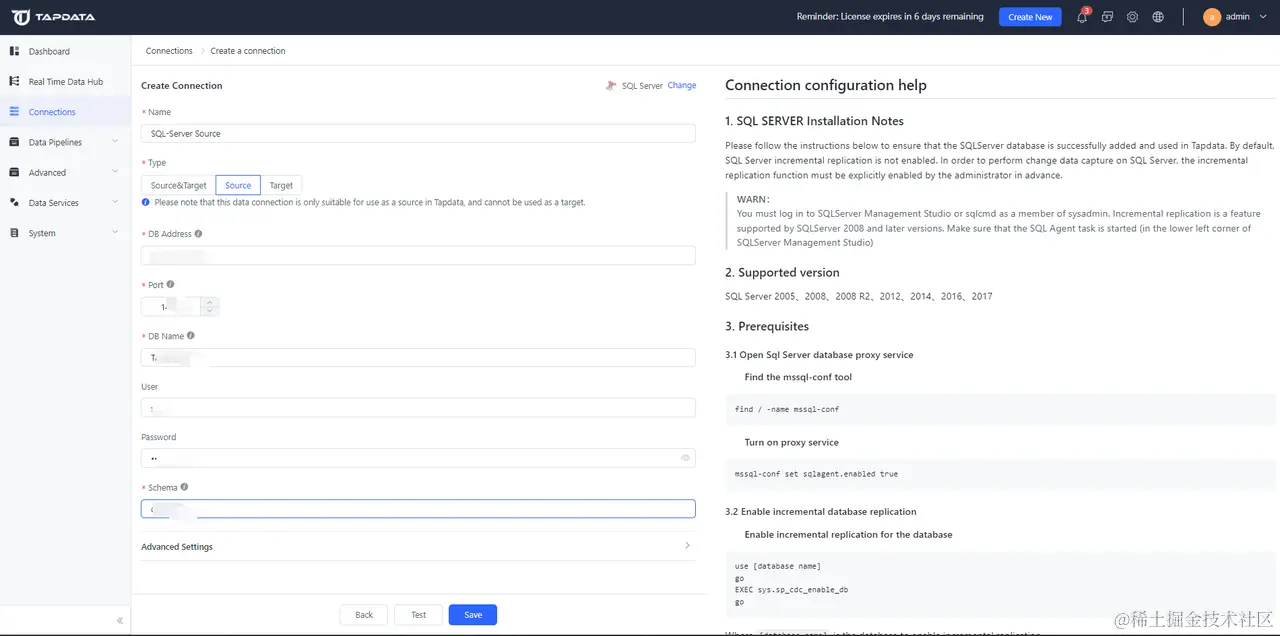The width and height of the screenshot is (1280, 636).
Task: Click the Advanced sidebar icon
Action: coord(14,172)
